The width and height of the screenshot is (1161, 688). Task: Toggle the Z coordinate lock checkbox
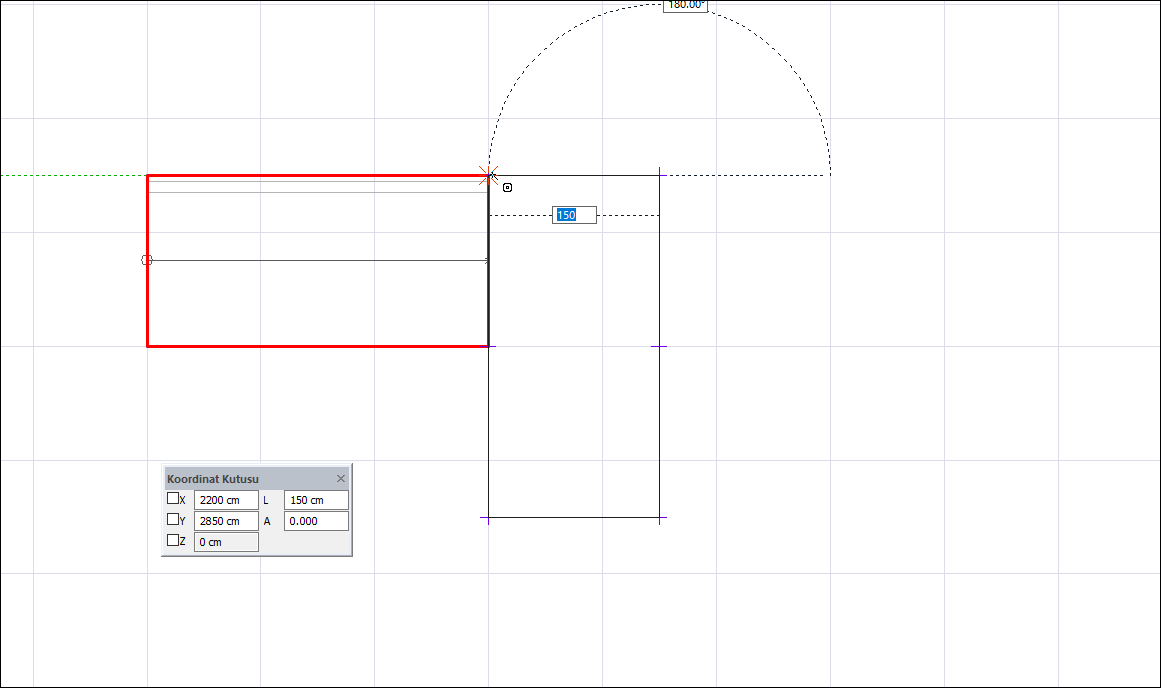point(173,541)
